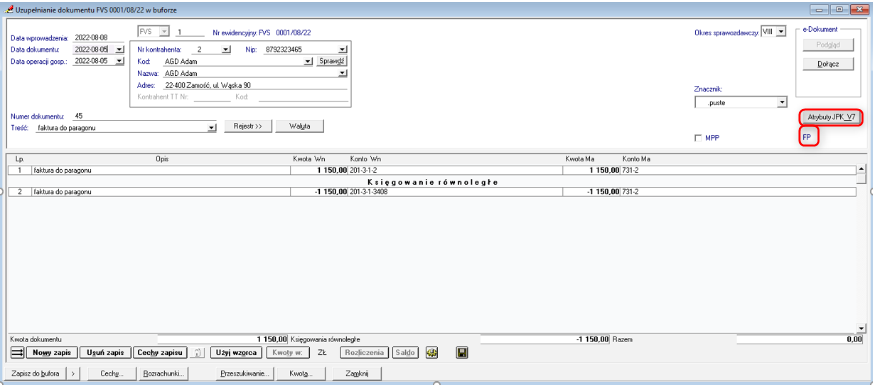Click the yellow gear icon near Saldo

(x=432, y=353)
